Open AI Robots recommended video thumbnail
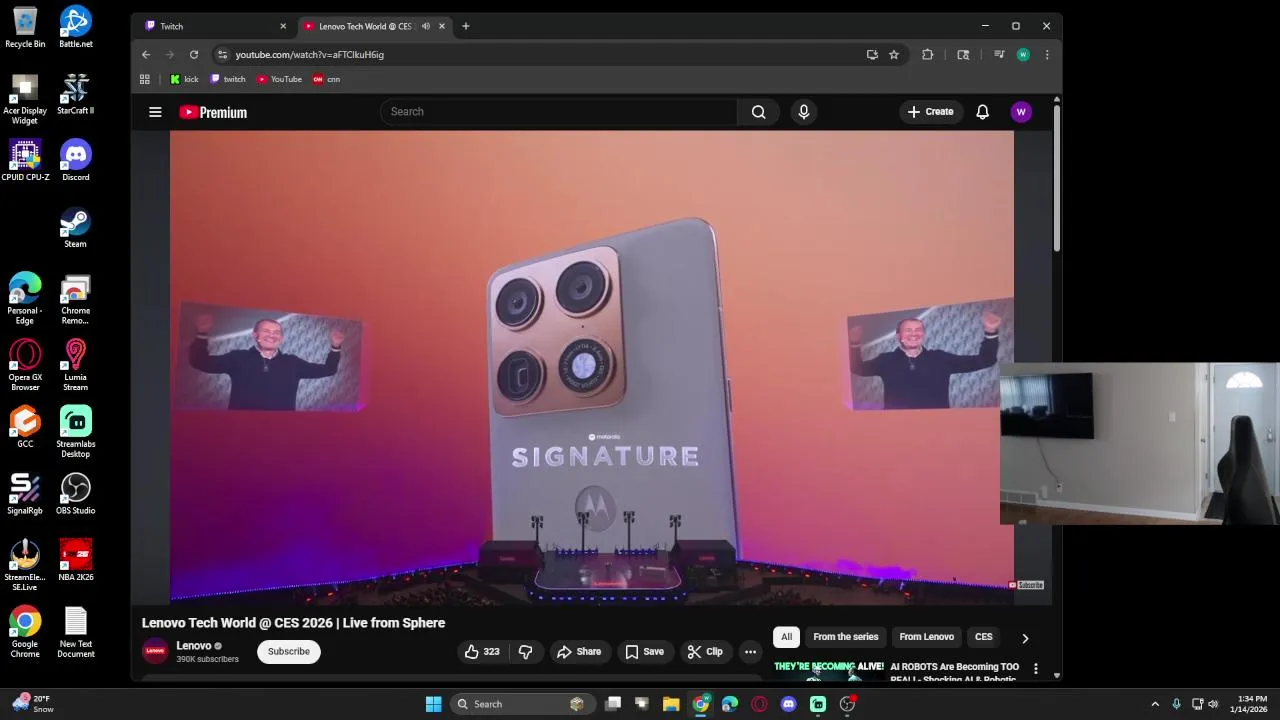This screenshot has width=1280, height=720. pyautogui.click(x=829, y=670)
